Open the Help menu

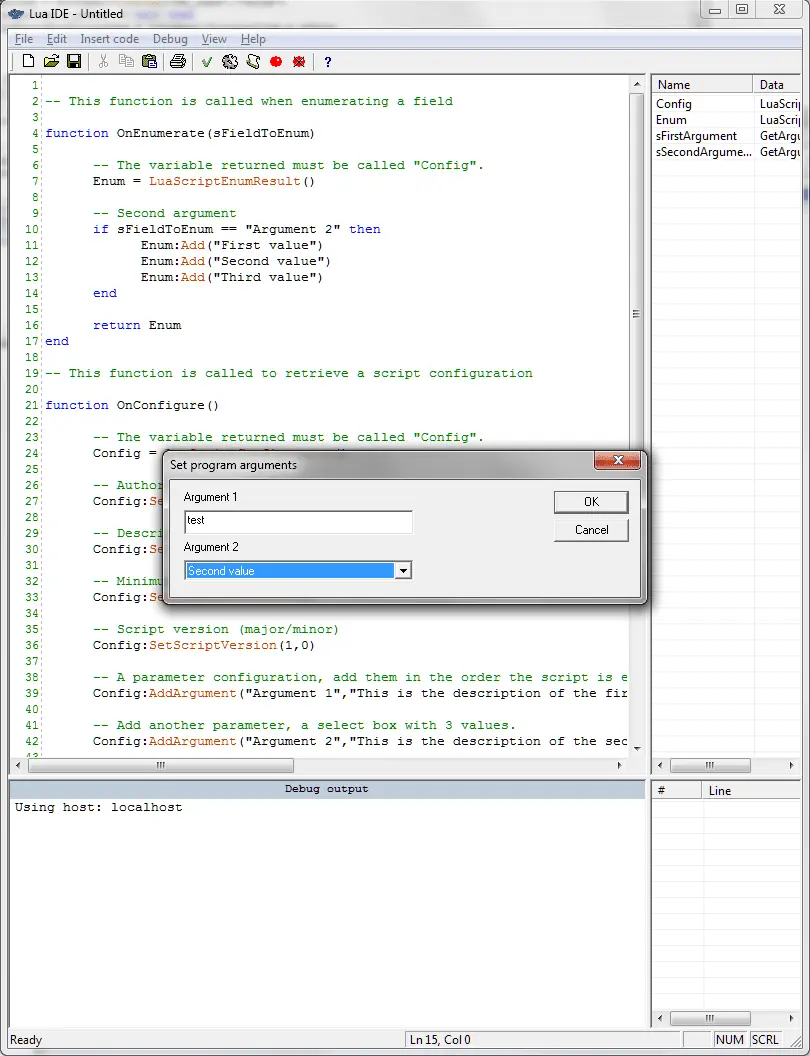[253, 39]
